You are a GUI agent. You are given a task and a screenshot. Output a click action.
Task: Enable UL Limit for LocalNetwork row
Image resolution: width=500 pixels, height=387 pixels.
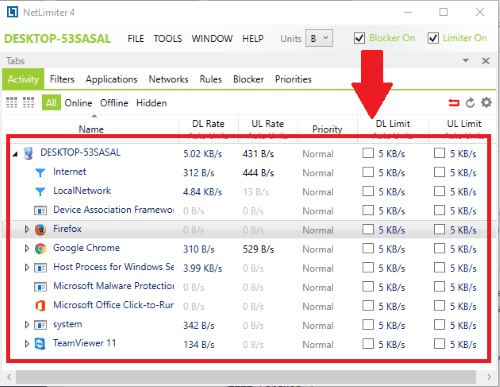point(439,191)
